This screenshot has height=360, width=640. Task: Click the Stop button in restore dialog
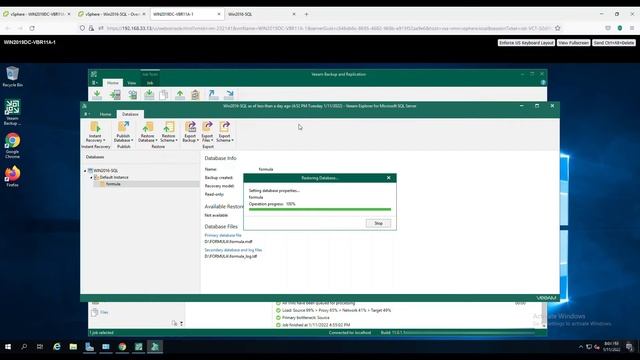pos(378,223)
